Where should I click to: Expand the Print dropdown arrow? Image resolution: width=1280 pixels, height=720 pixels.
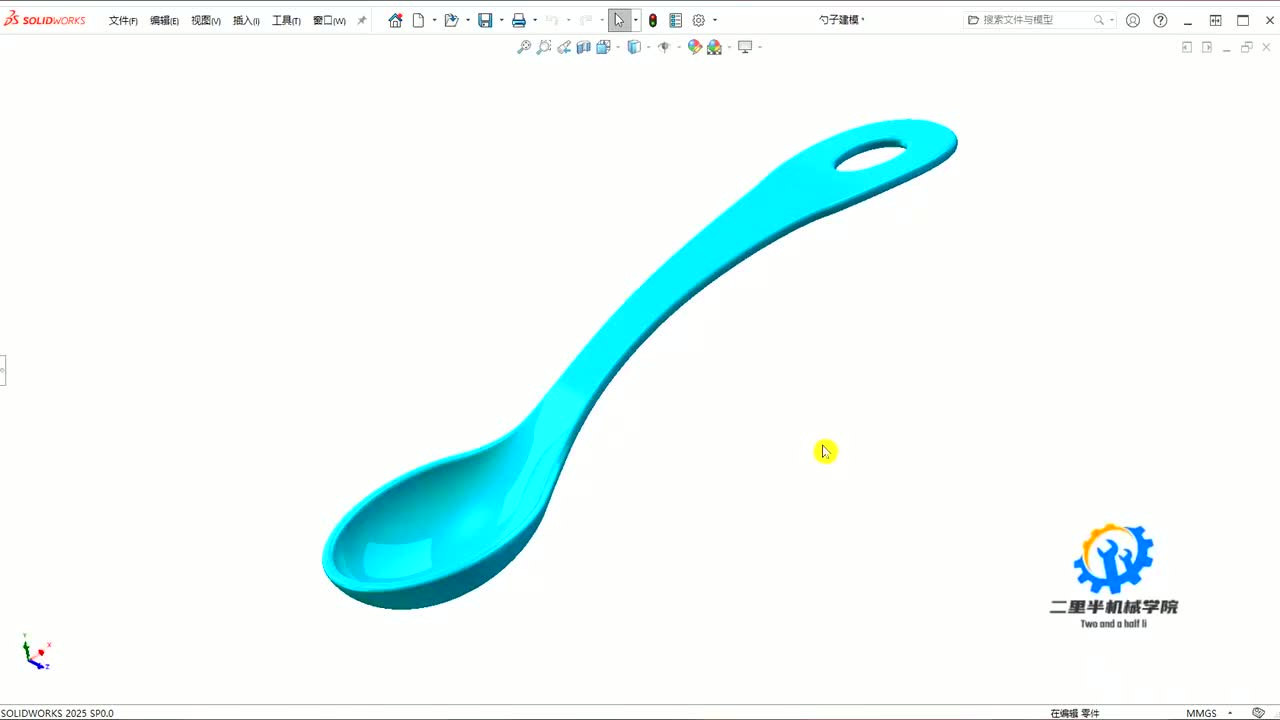(x=535, y=20)
